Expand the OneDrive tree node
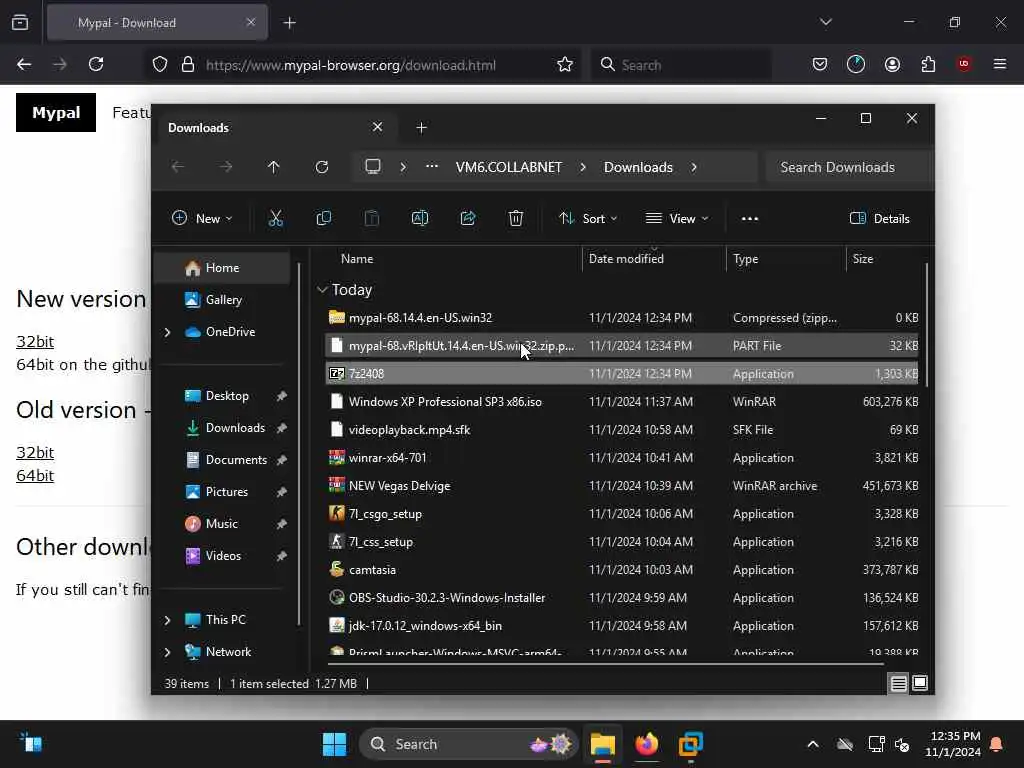Viewport: 1024px width, 768px height. 167,332
